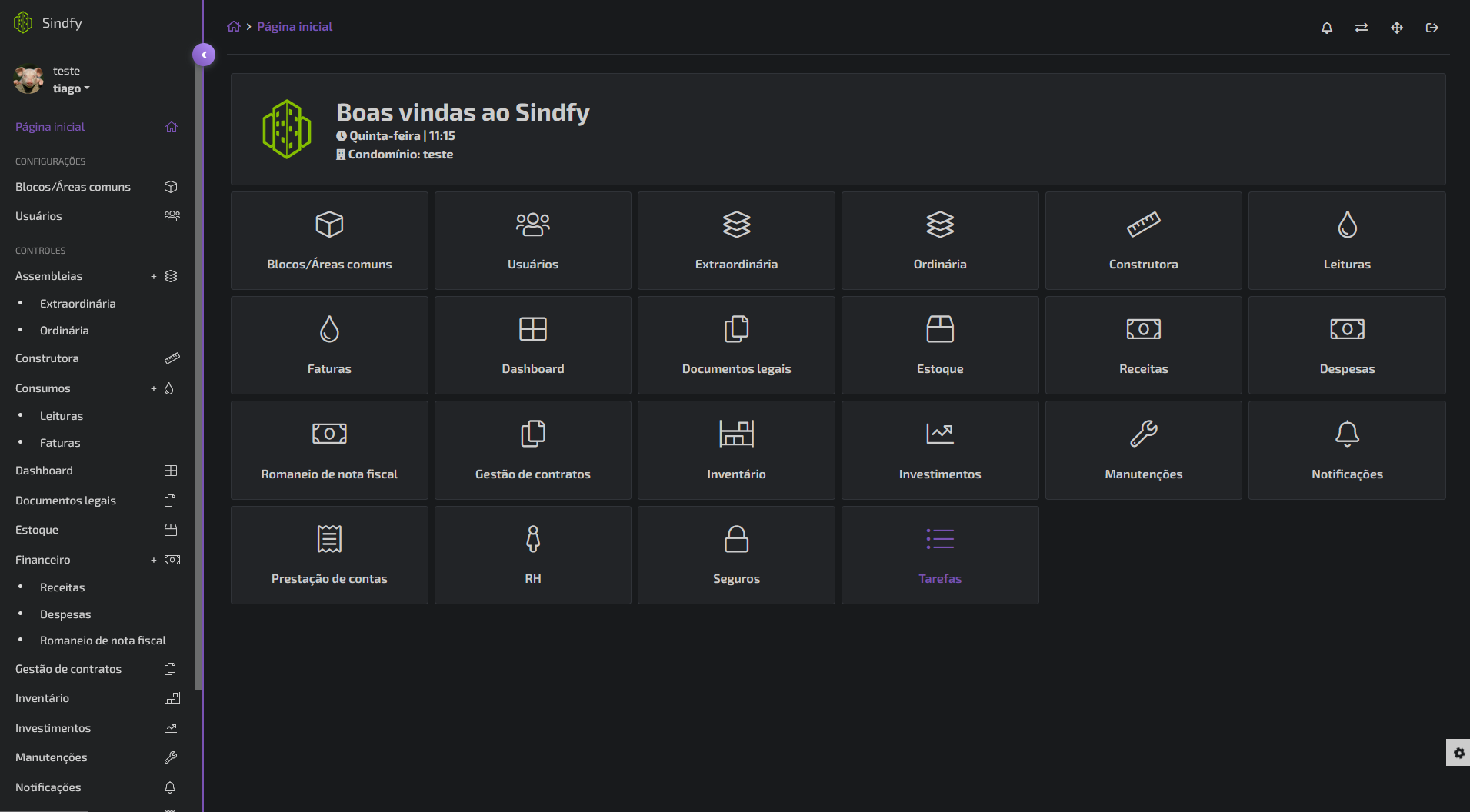Click the fullscreen move icon in header
The width and height of the screenshot is (1470, 812).
click(1397, 28)
